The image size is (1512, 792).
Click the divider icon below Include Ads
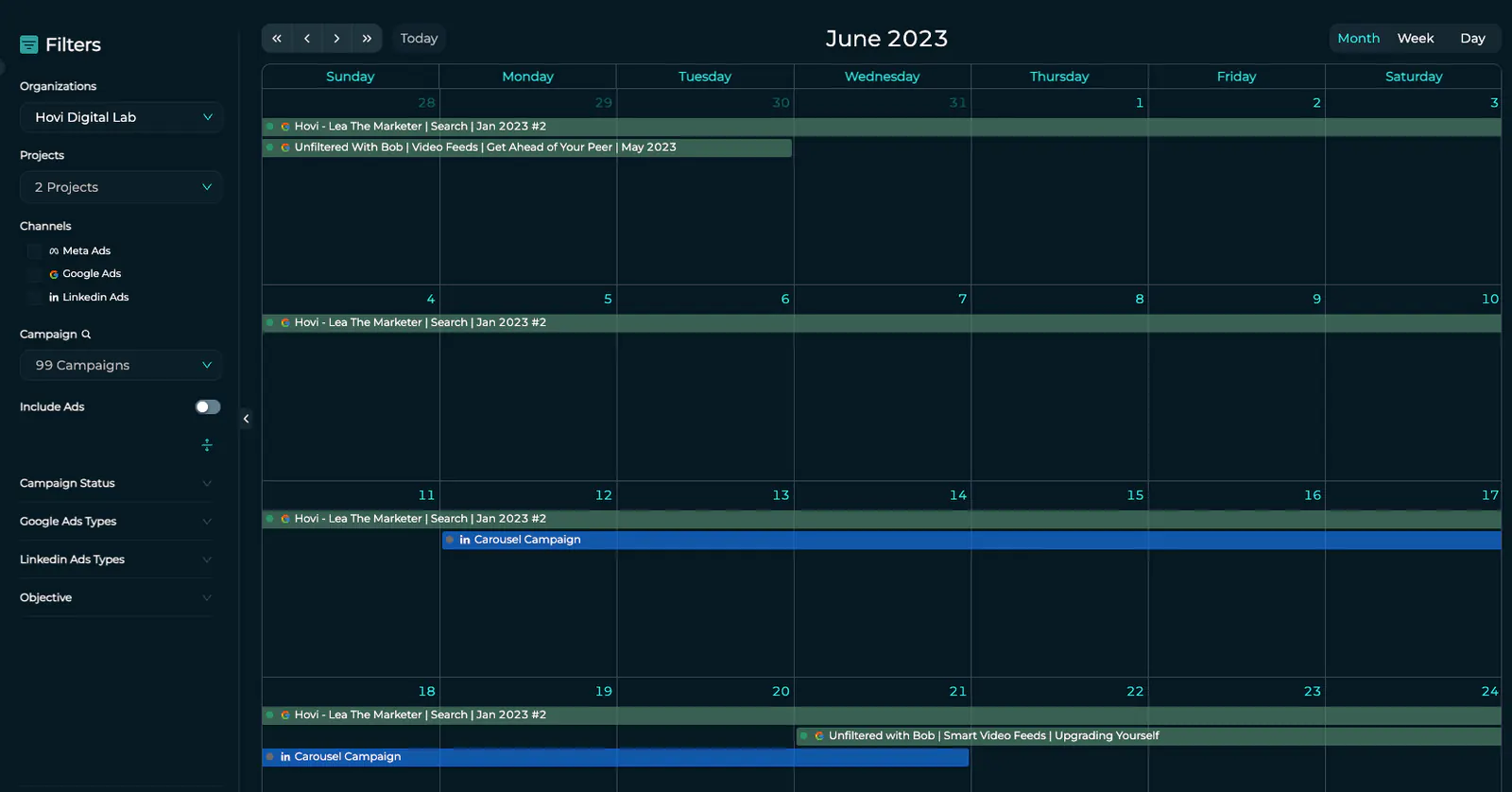tap(207, 445)
